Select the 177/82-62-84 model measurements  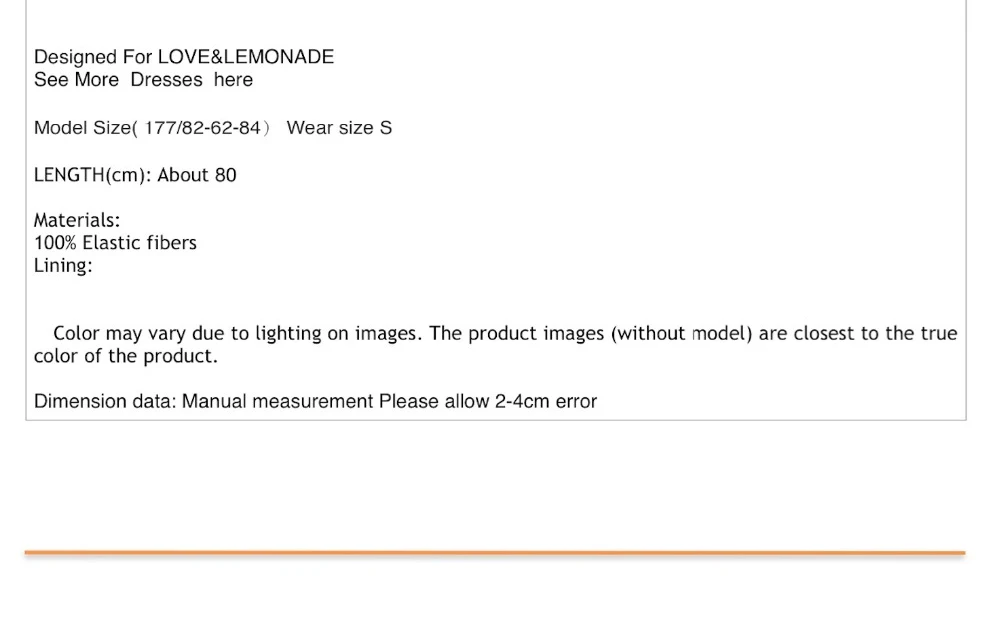click(202, 128)
